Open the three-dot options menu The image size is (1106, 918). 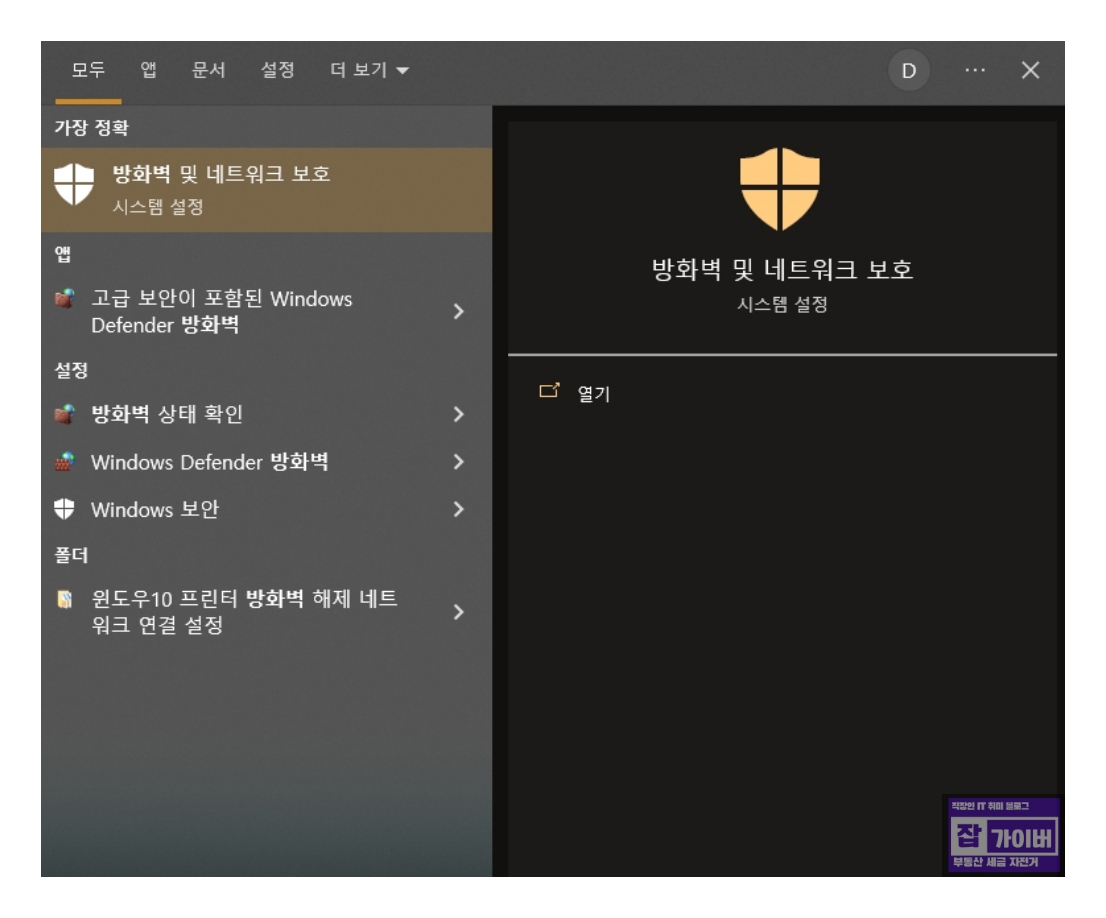tap(975, 70)
